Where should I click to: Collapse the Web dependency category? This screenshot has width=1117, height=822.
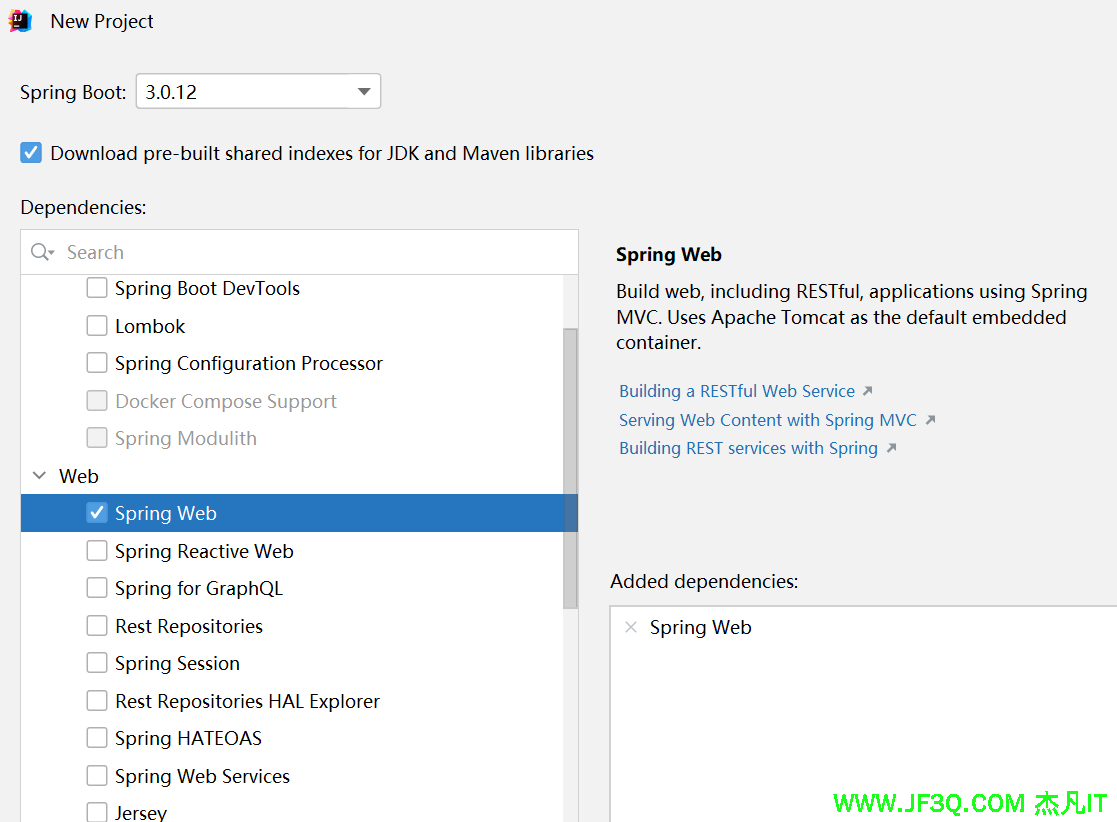39,476
